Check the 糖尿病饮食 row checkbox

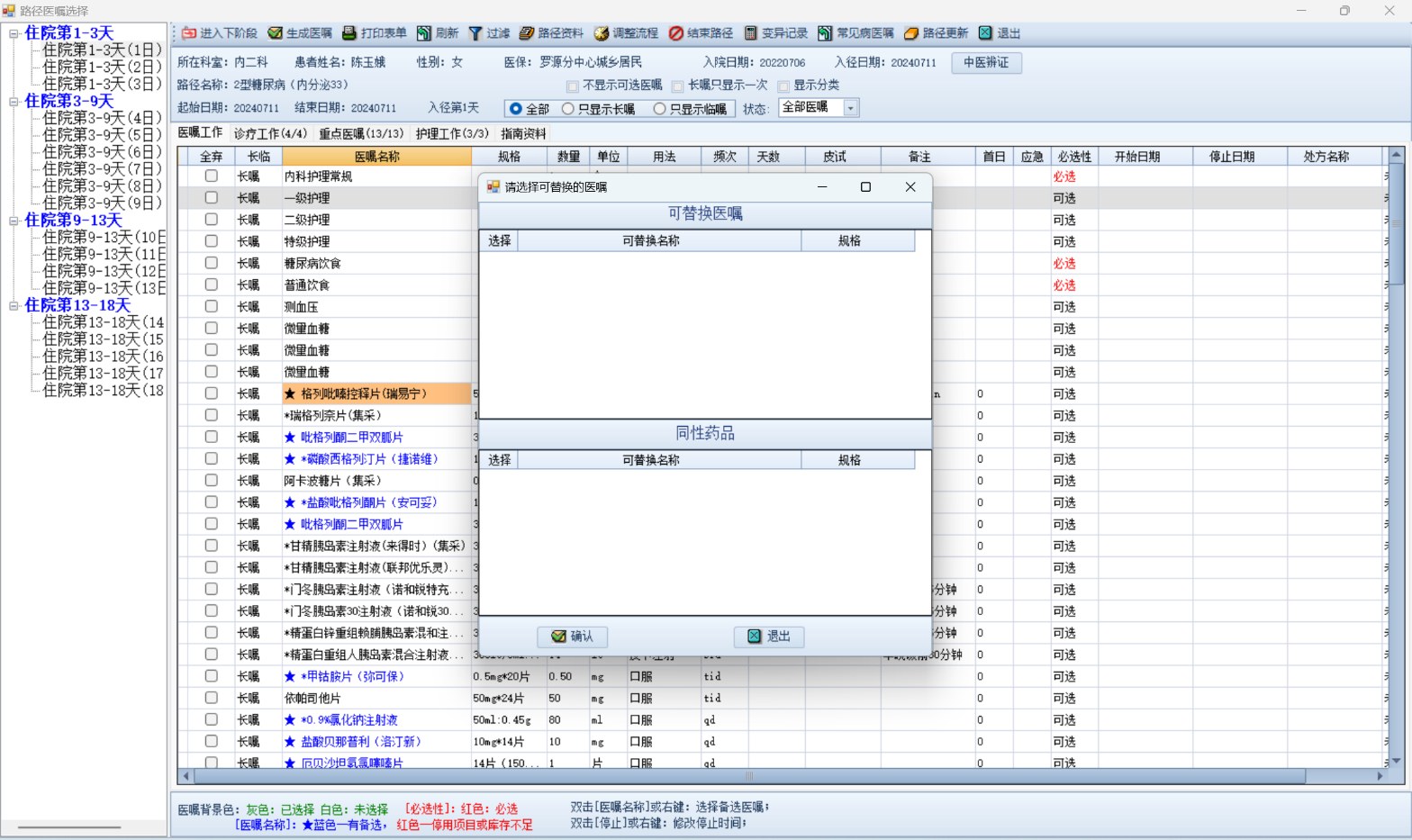click(212, 263)
